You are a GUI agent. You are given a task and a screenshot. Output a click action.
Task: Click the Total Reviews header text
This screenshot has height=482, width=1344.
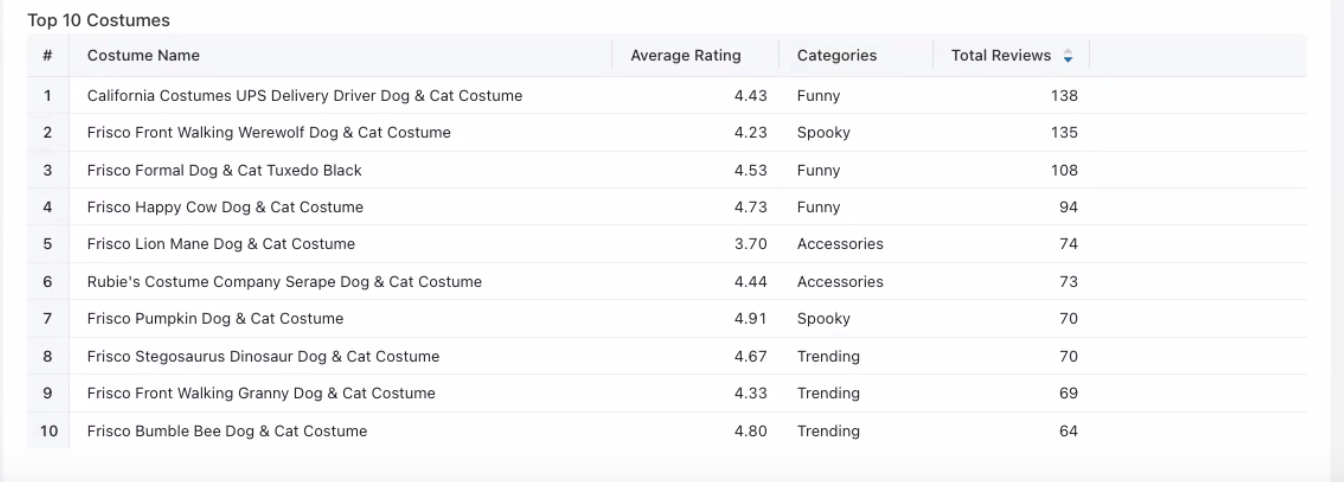tap(1000, 56)
